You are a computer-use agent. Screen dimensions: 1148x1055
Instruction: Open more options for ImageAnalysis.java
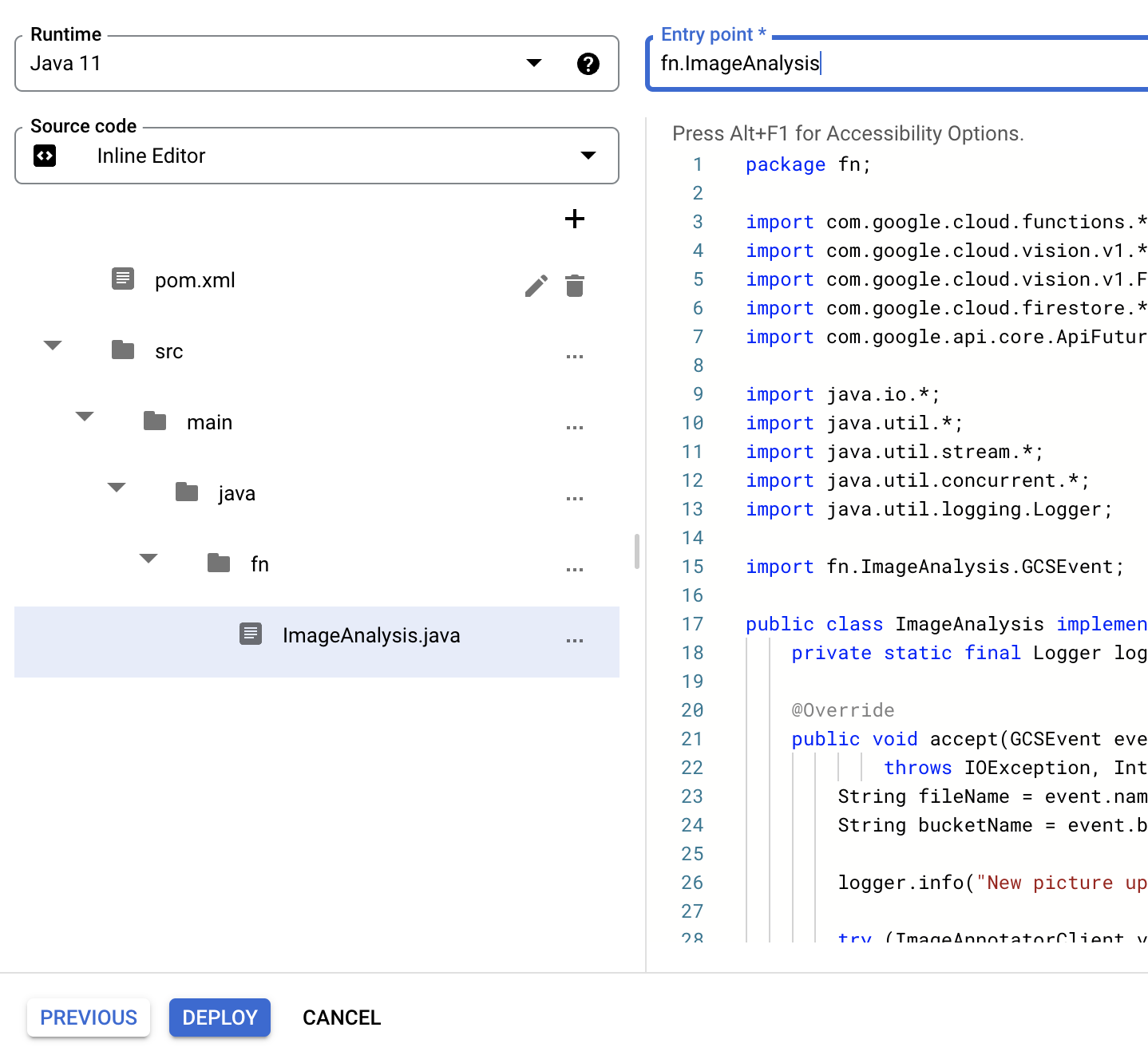pyautogui.click(x=574, y=641)
